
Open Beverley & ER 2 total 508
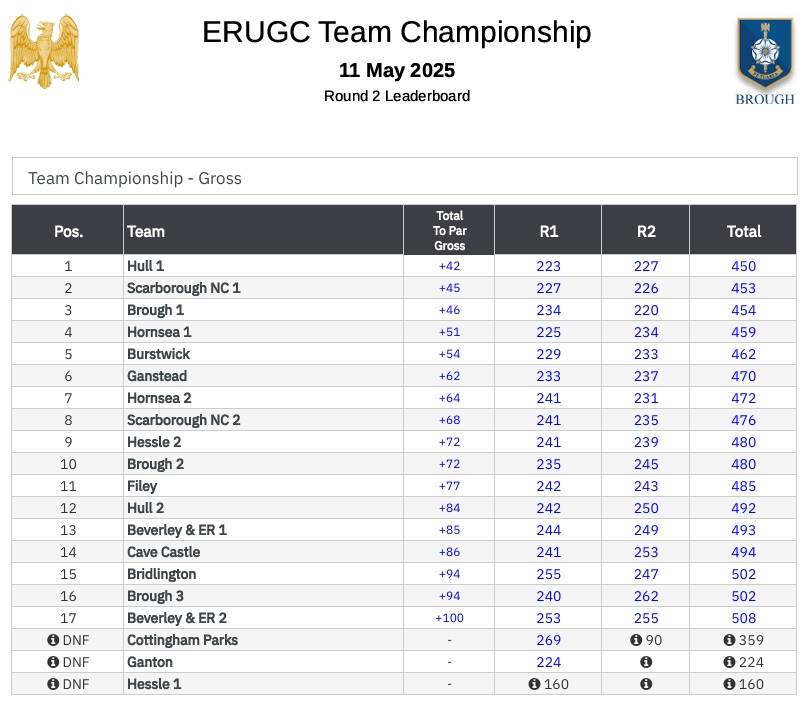point(743,618)
